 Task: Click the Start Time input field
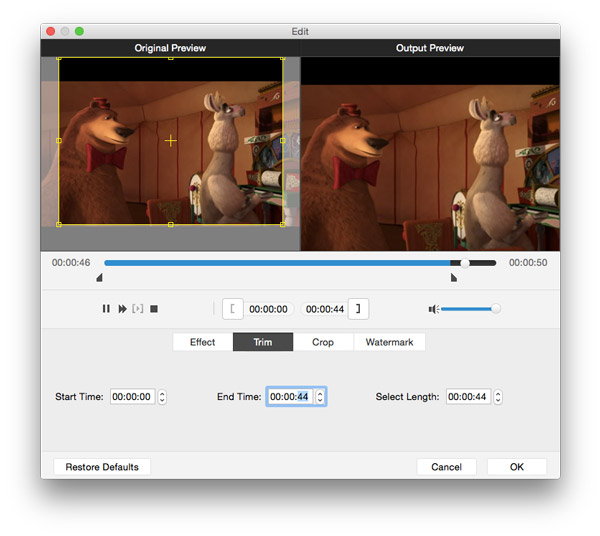[x=132, y=397]
